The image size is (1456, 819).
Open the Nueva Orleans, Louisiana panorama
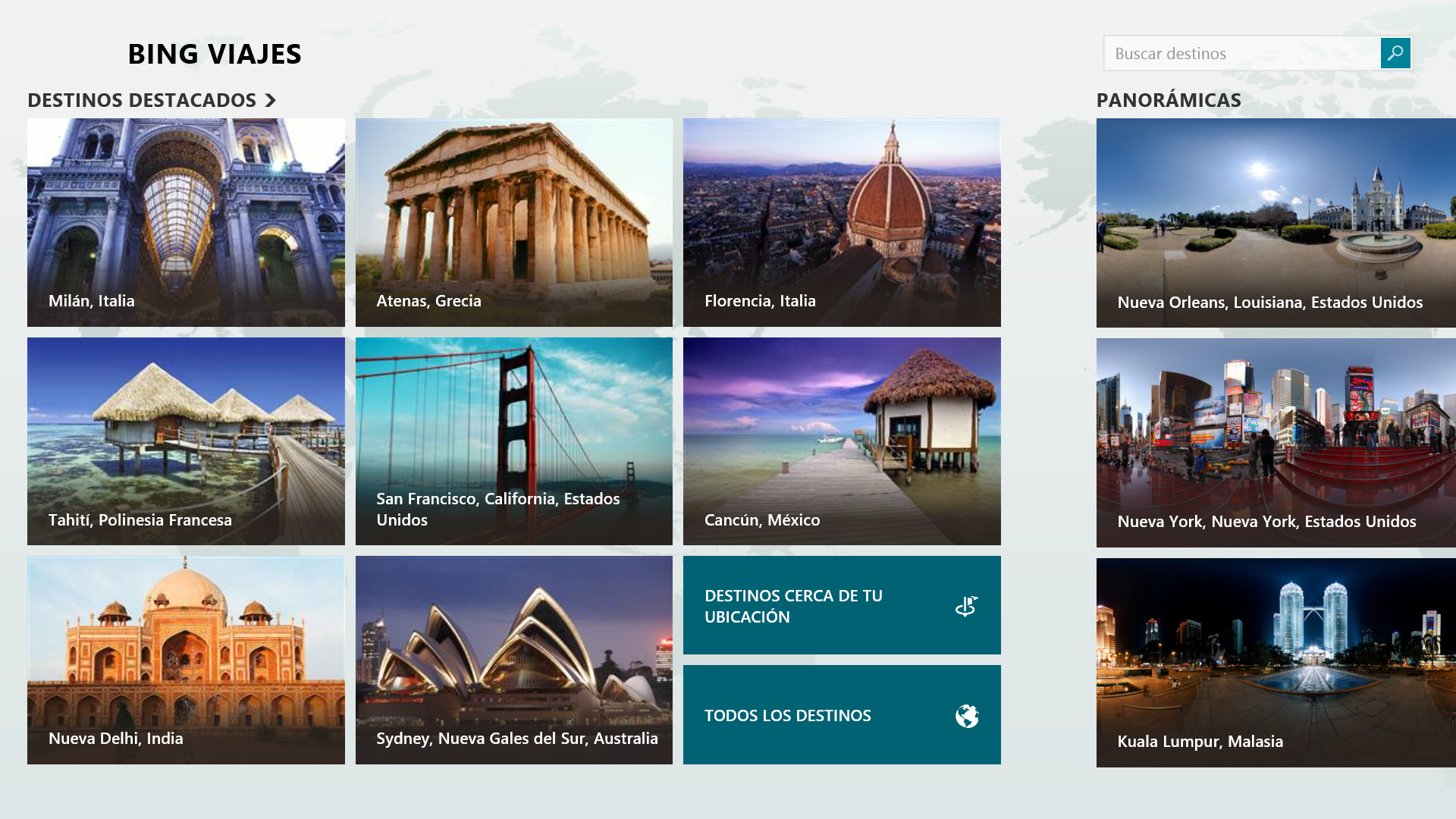[x=1276, y=222]
